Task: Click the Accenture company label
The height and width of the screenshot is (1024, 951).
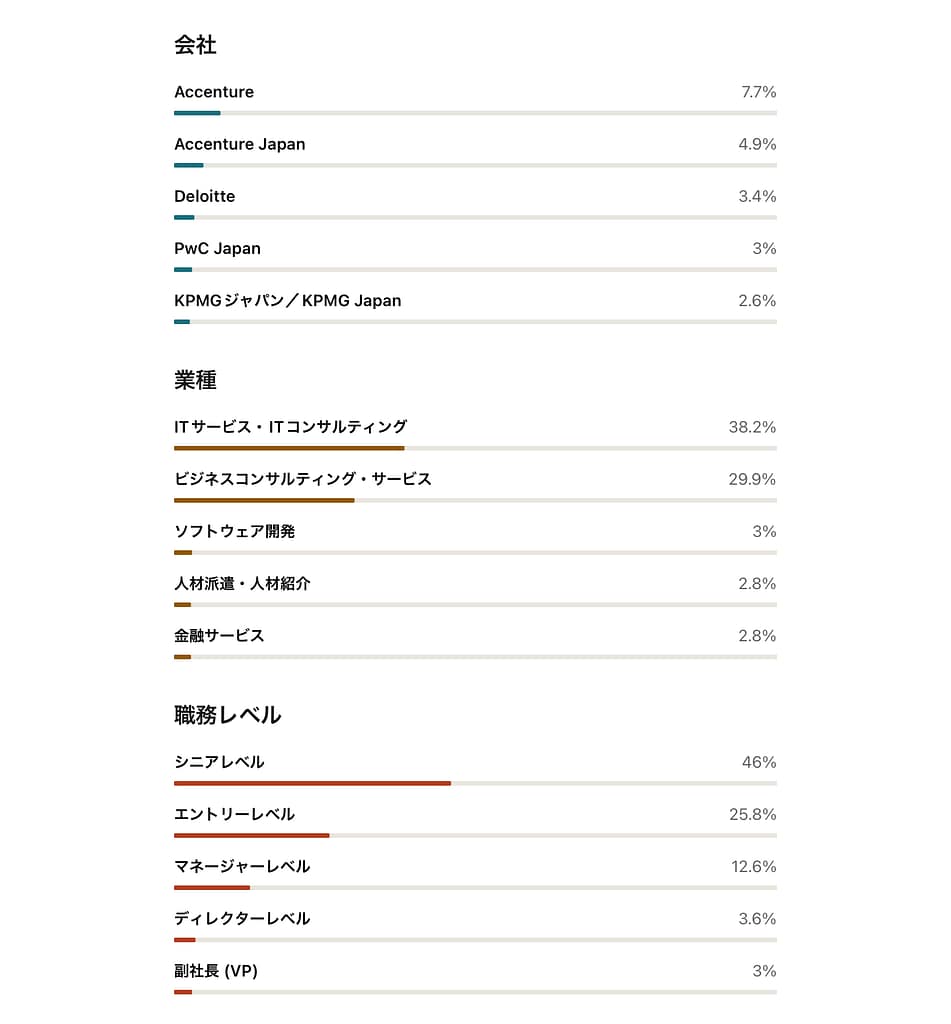Action: [x=214, y=92]
